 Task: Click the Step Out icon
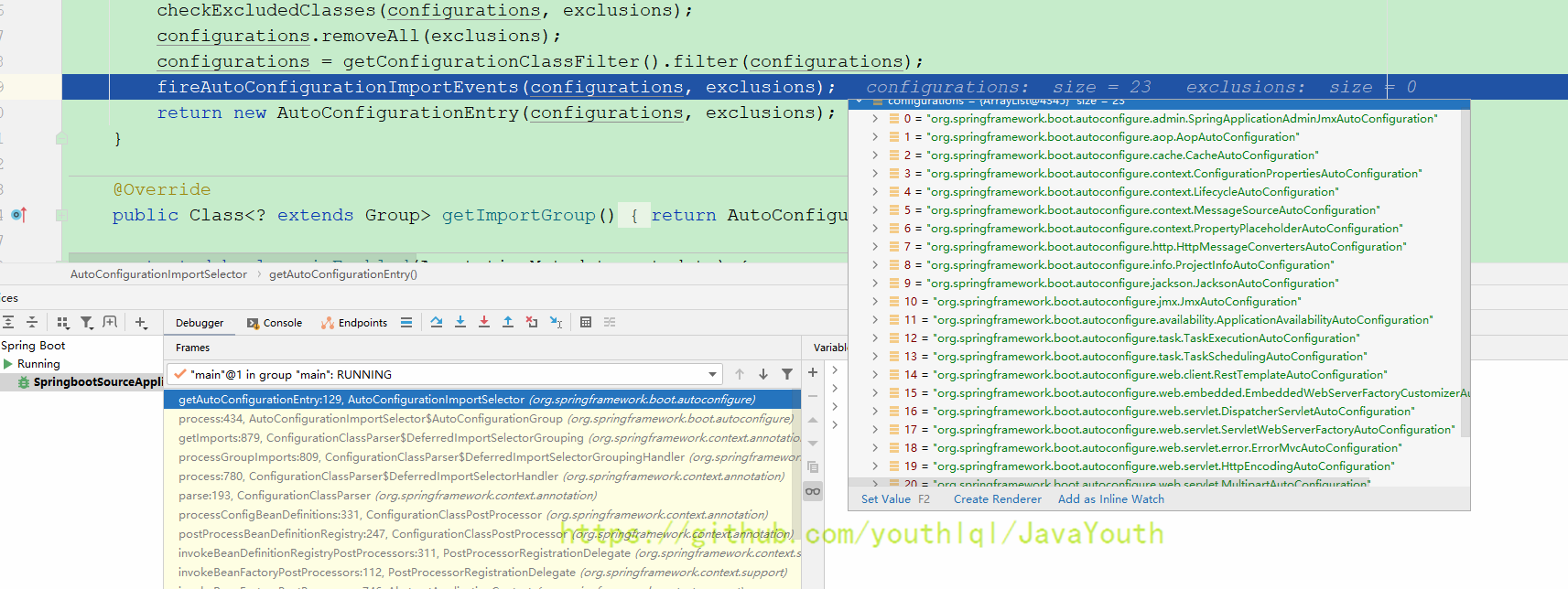(x=508, y=322)
